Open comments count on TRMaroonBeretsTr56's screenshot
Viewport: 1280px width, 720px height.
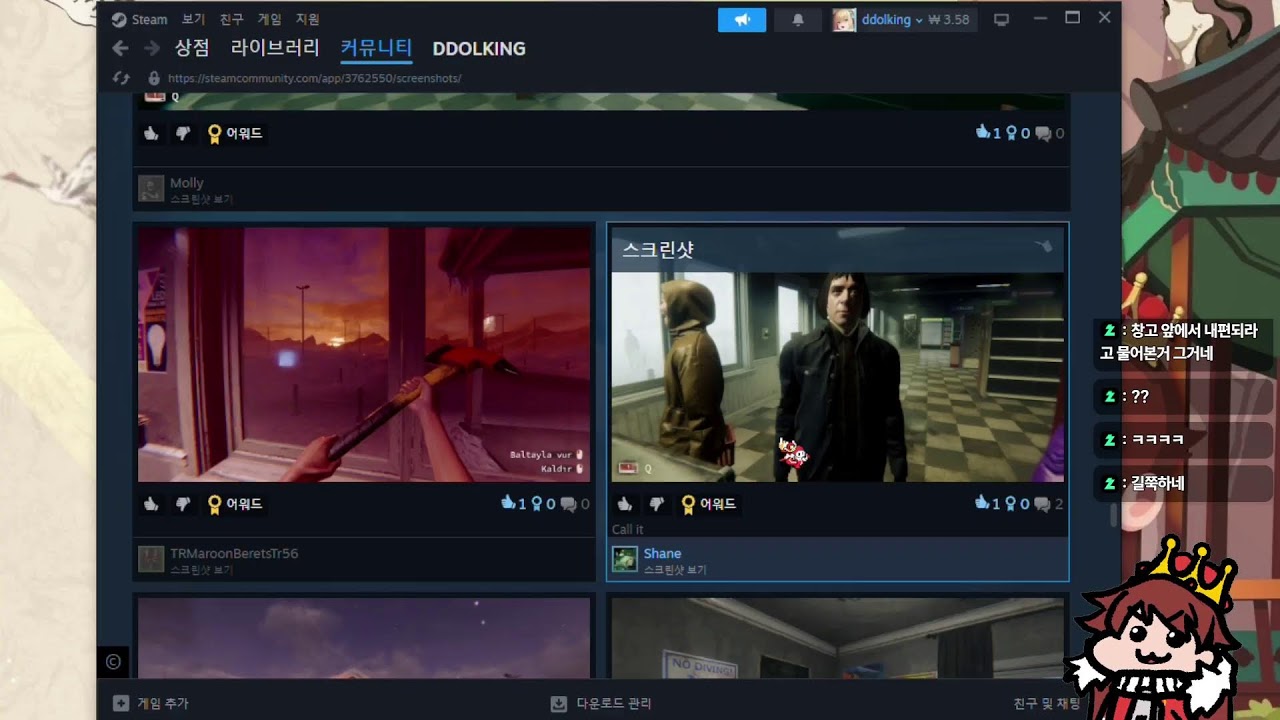[x=575, y=504]
